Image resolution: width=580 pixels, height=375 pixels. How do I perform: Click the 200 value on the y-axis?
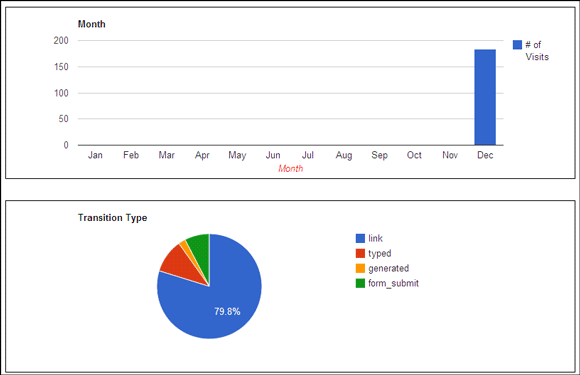click(x=61, y=41)
